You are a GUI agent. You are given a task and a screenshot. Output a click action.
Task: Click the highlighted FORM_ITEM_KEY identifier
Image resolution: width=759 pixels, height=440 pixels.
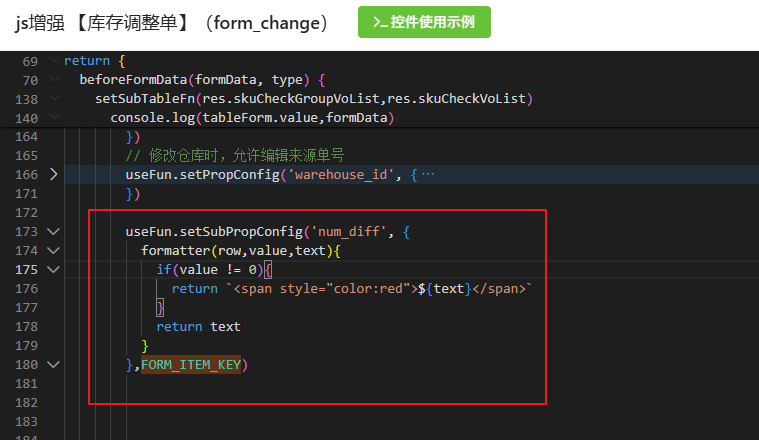[x=191, y=365]
